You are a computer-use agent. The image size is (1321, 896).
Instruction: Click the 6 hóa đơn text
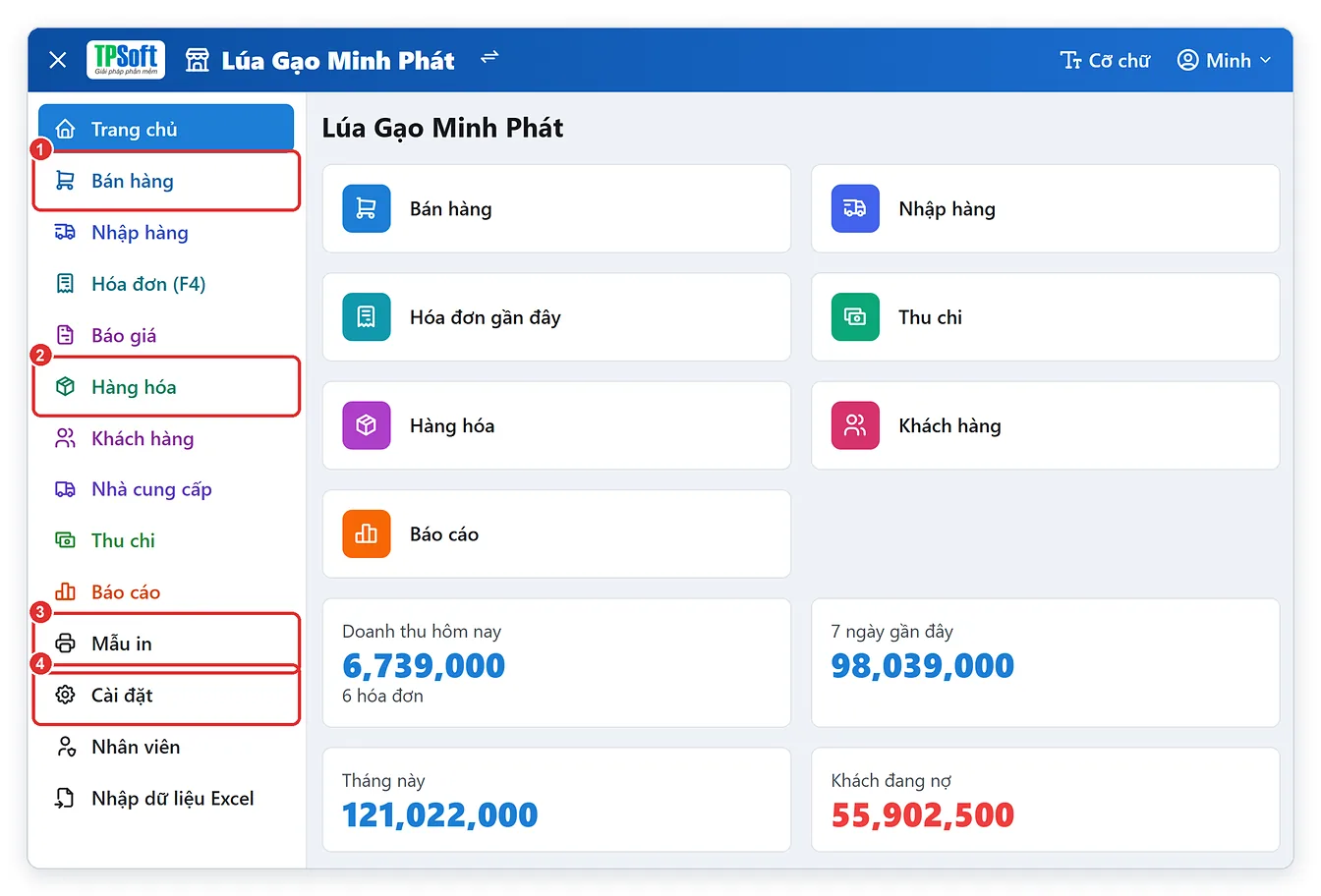[x=382, y=696]
